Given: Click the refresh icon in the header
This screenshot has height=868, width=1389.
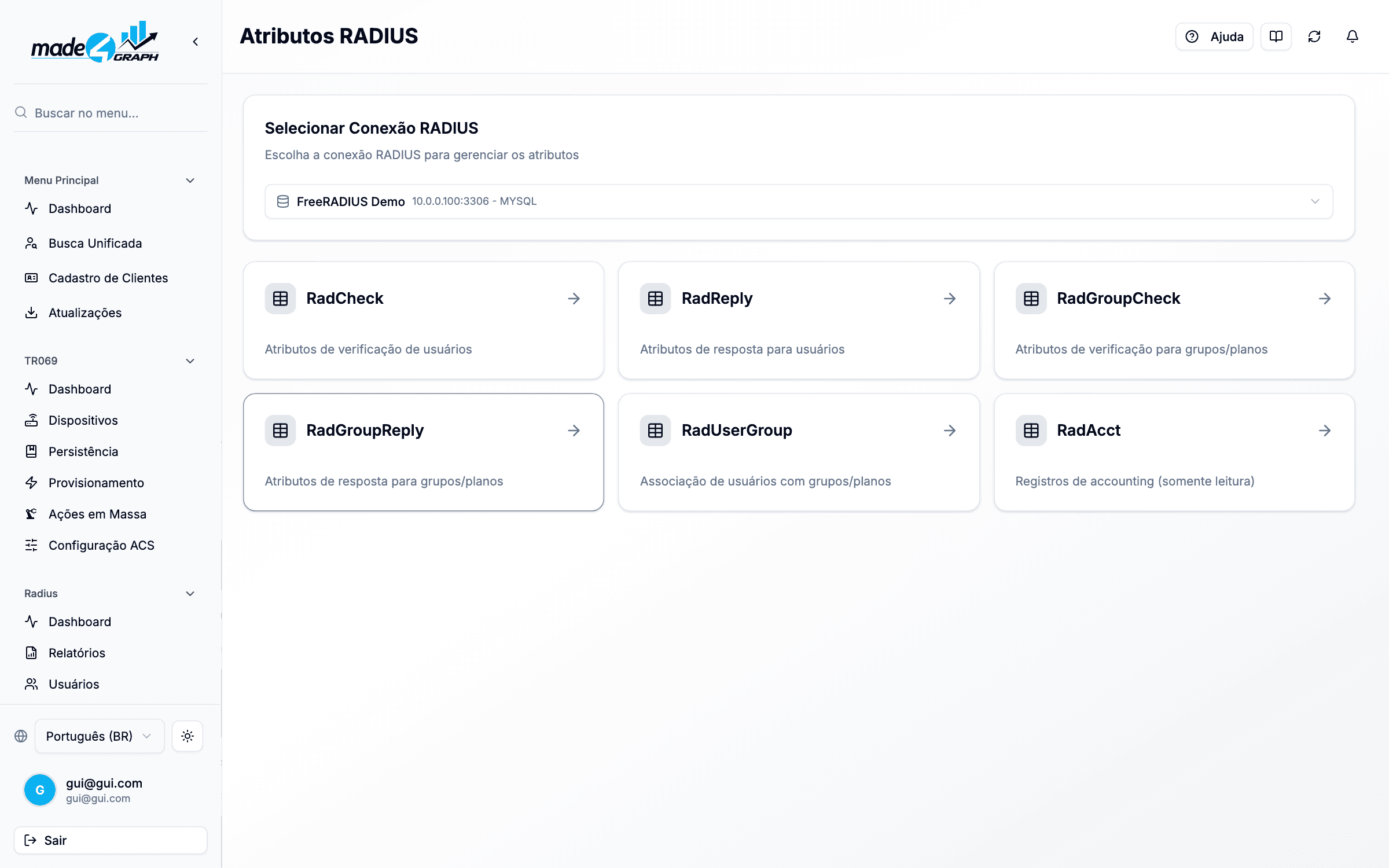Looking at the screenshot, I should [x=1314, y=36].
